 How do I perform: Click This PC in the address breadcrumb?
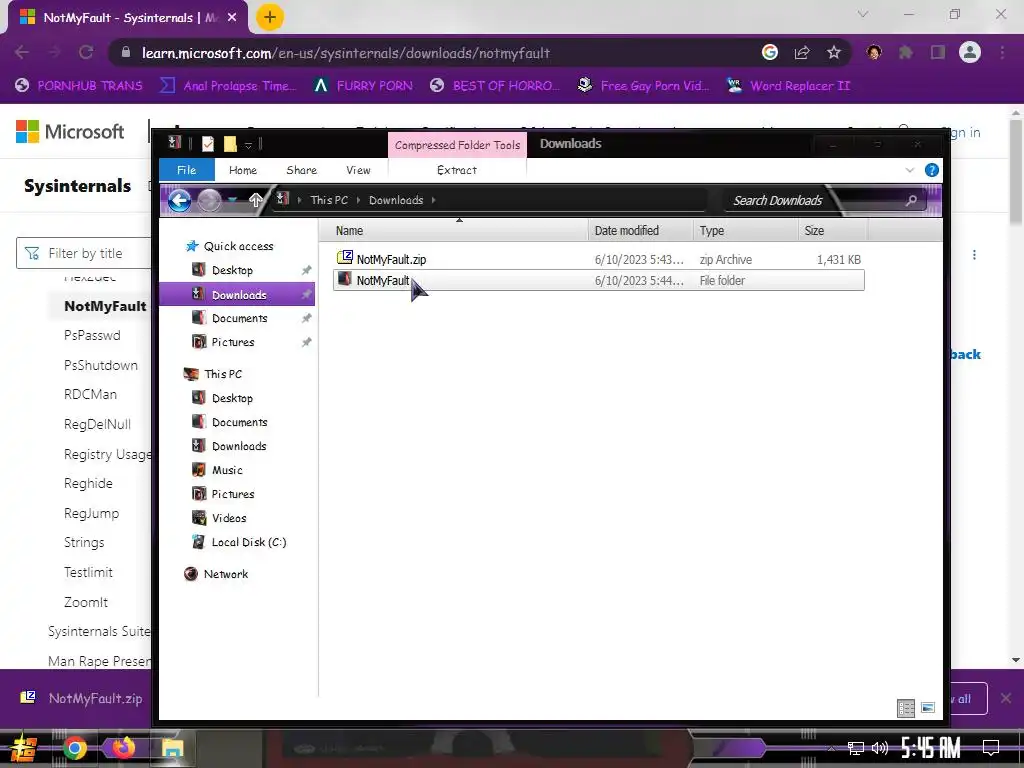[x=329, y=200]
